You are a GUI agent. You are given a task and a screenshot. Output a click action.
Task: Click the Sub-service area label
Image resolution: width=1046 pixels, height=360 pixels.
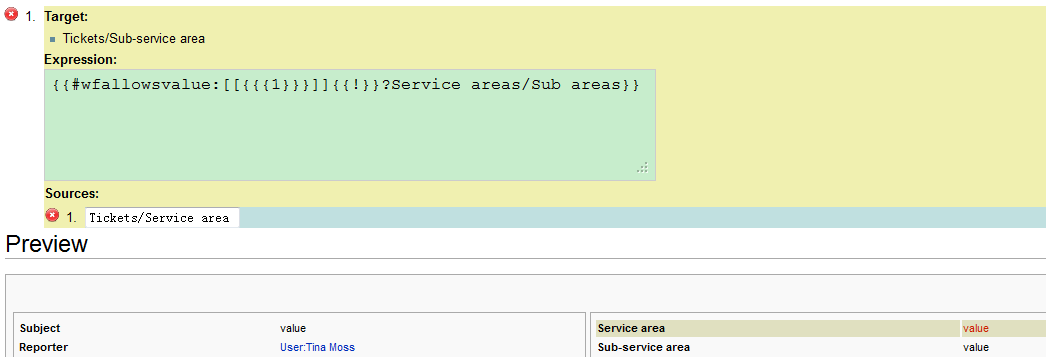point(644,347)
